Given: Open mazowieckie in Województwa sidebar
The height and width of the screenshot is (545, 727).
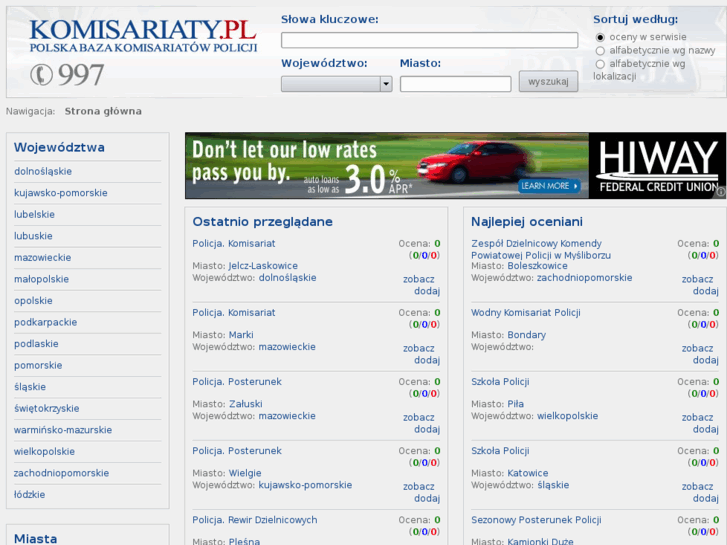Looking at the screenshot, I should [43, 258].
